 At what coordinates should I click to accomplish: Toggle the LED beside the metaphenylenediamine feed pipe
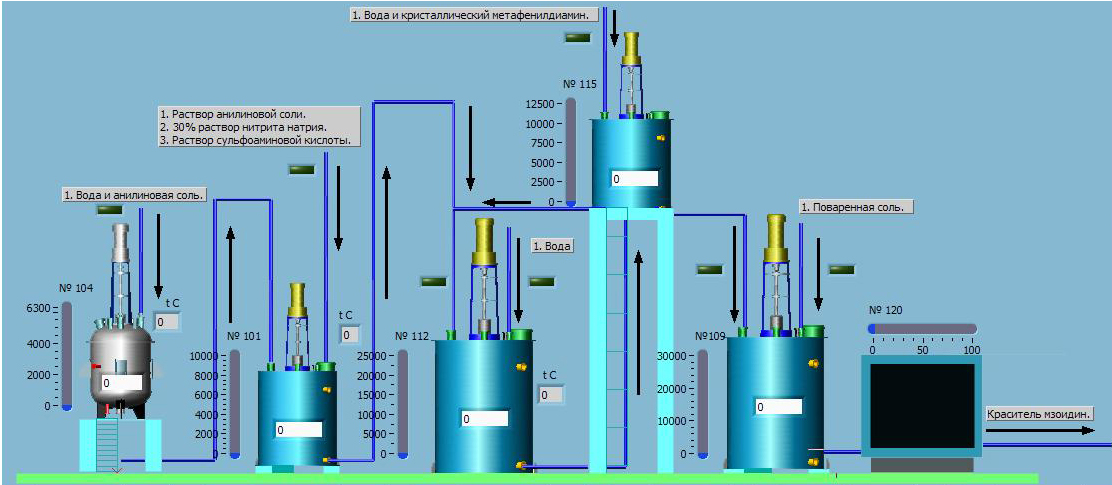tap(577, 38)
